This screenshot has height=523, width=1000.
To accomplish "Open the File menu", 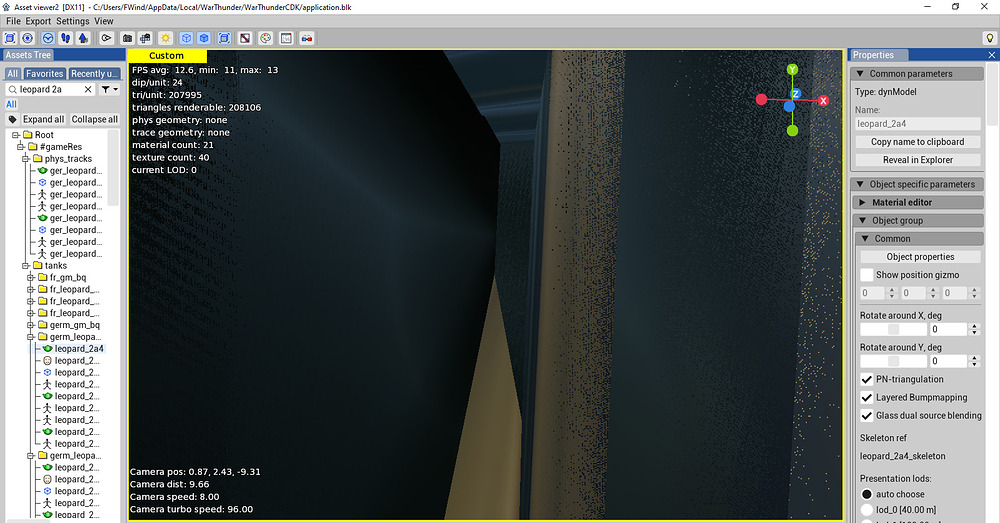I will (13, 21).
